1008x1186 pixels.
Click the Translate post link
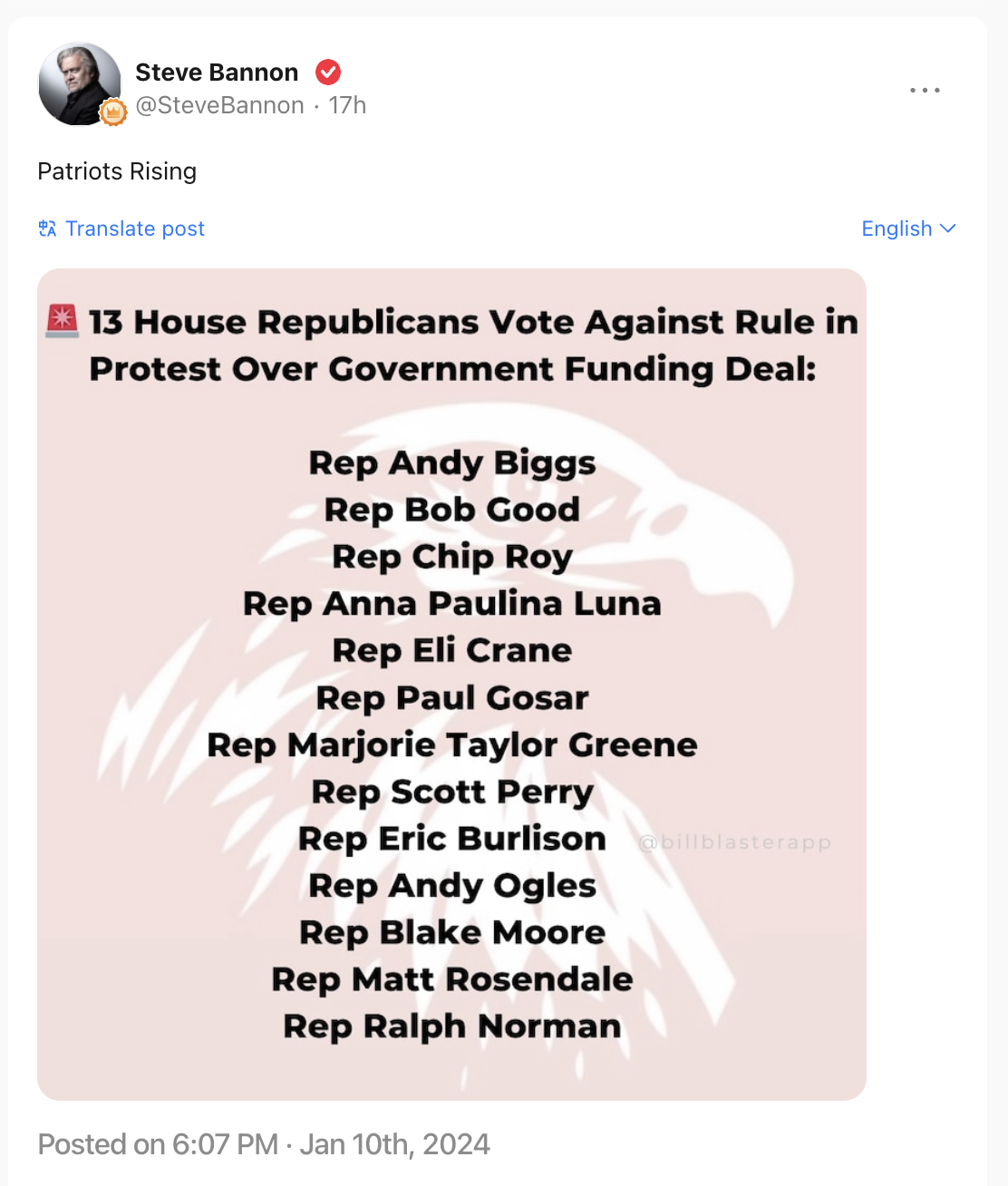135,228
